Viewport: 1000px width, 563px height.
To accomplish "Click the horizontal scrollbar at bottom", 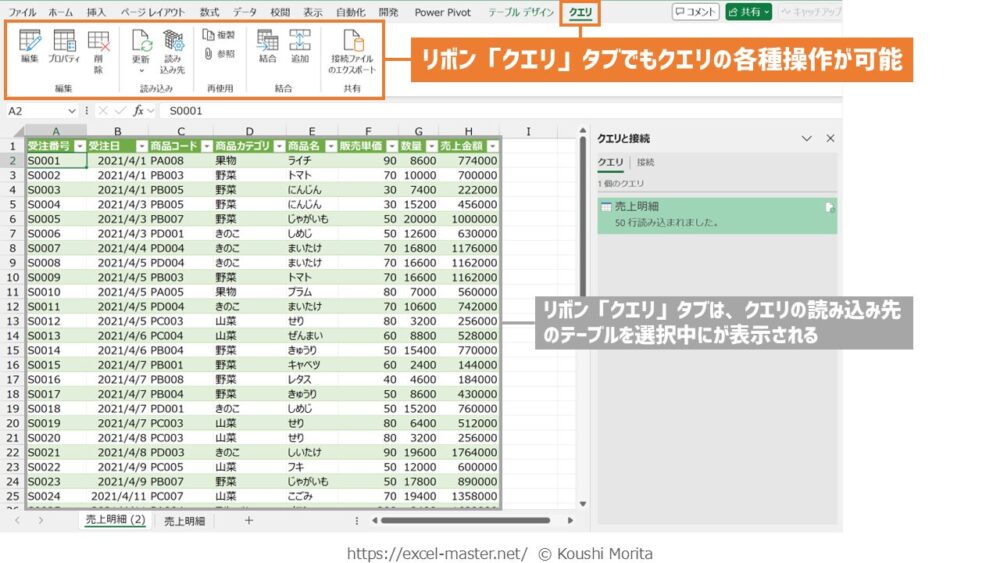I will pos(460,520).
